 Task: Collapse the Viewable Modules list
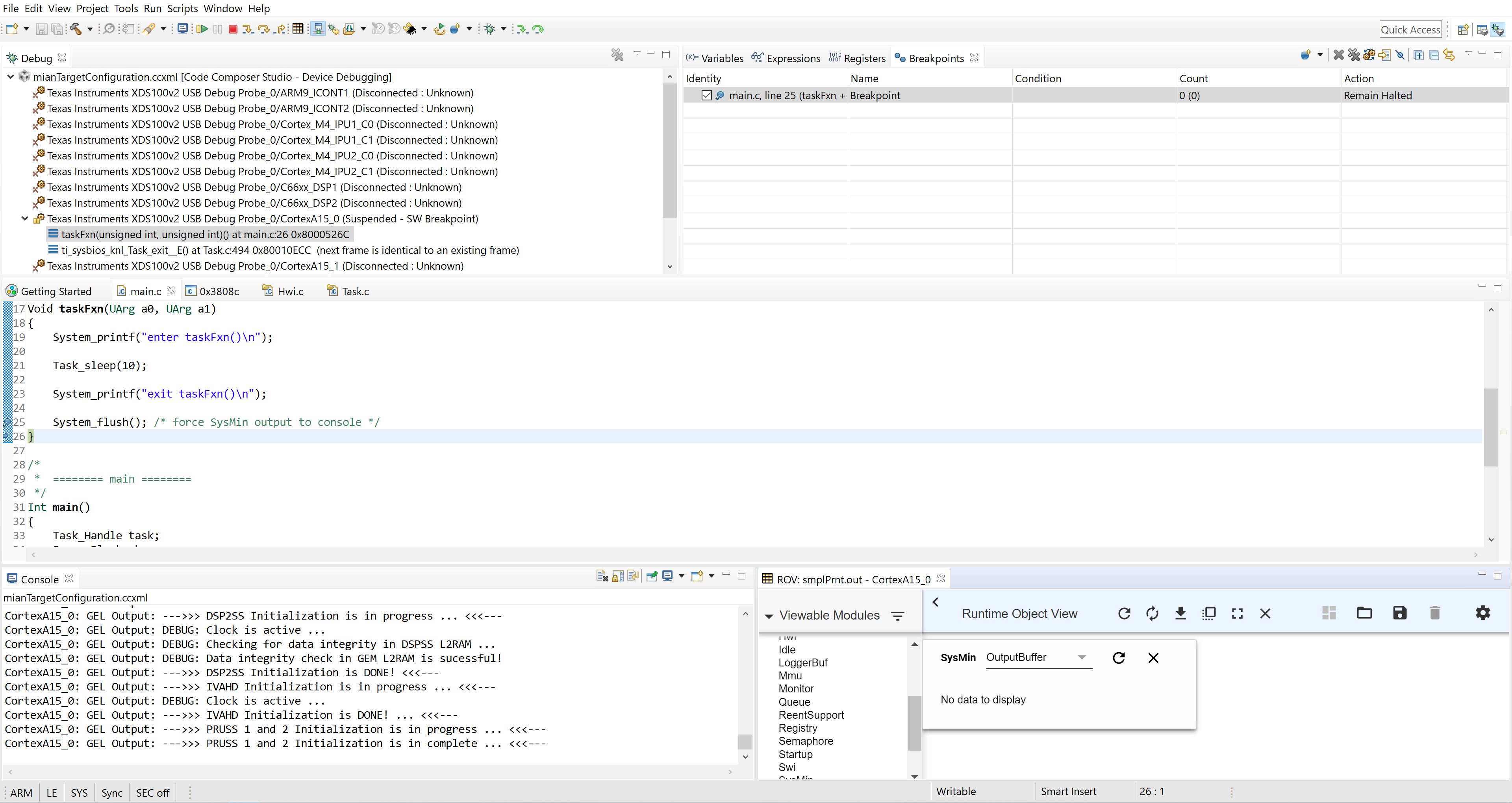point(768,616)
